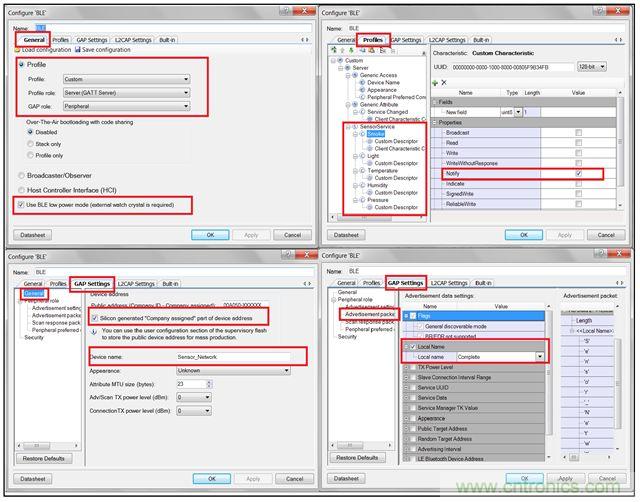Viewport: 640px width, 502px height.
Task: Click the Restore Defaults button in device address dialog
Action: (x=44, y=458)
